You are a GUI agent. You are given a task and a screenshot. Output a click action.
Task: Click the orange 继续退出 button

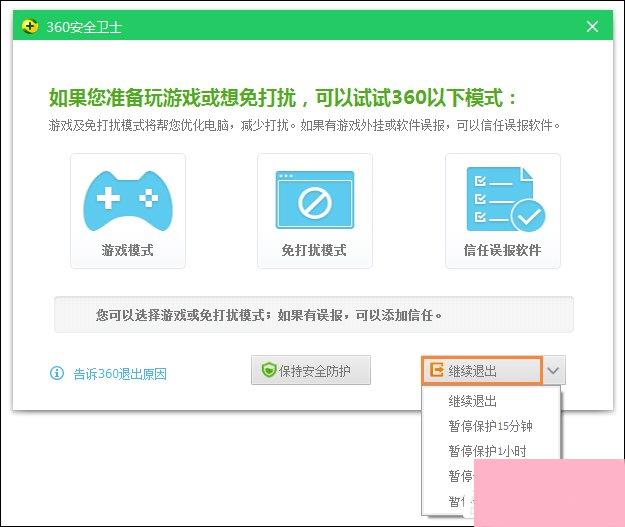(x=482, y=371)
